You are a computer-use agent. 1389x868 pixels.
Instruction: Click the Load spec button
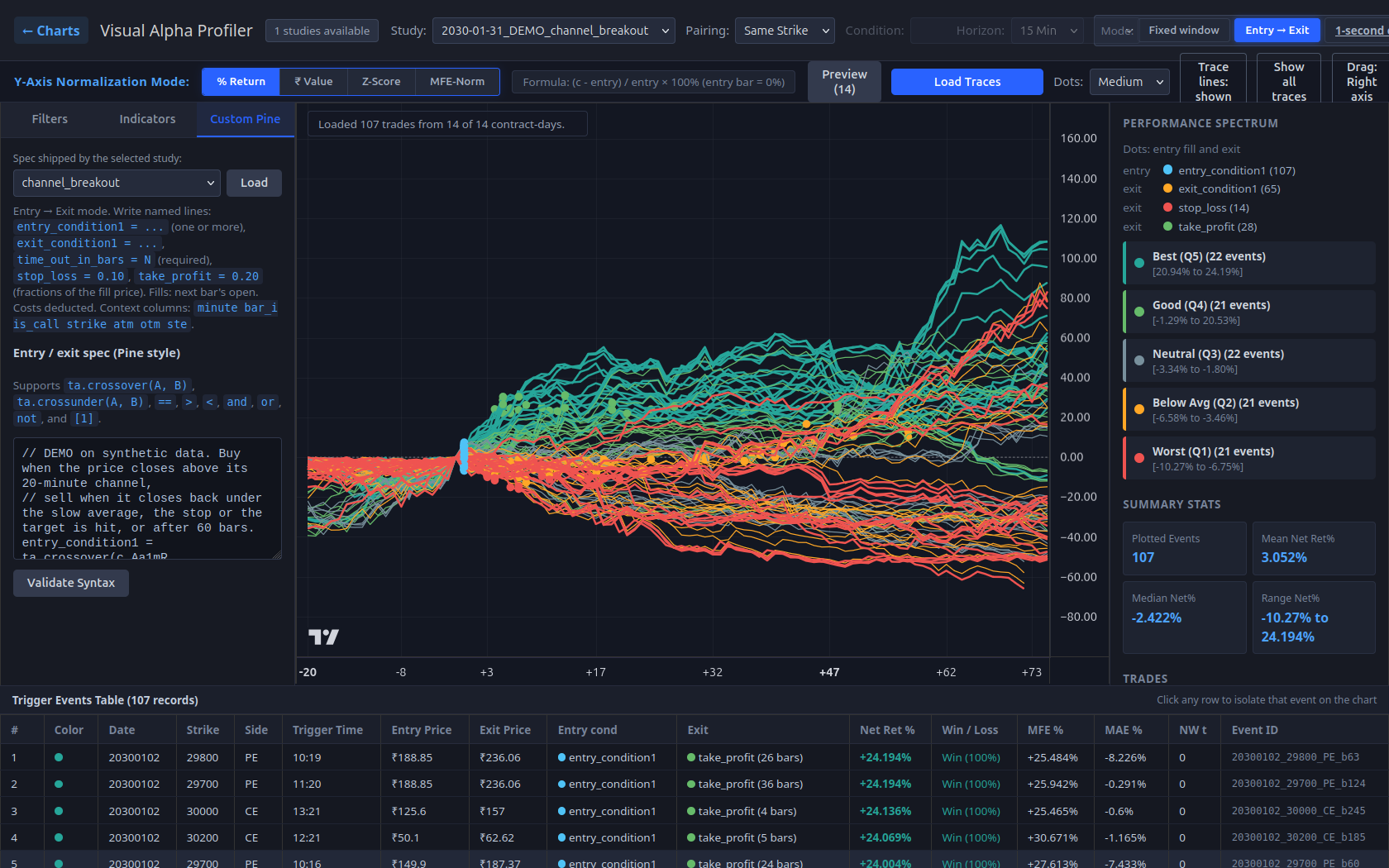(x=254, y=183)
